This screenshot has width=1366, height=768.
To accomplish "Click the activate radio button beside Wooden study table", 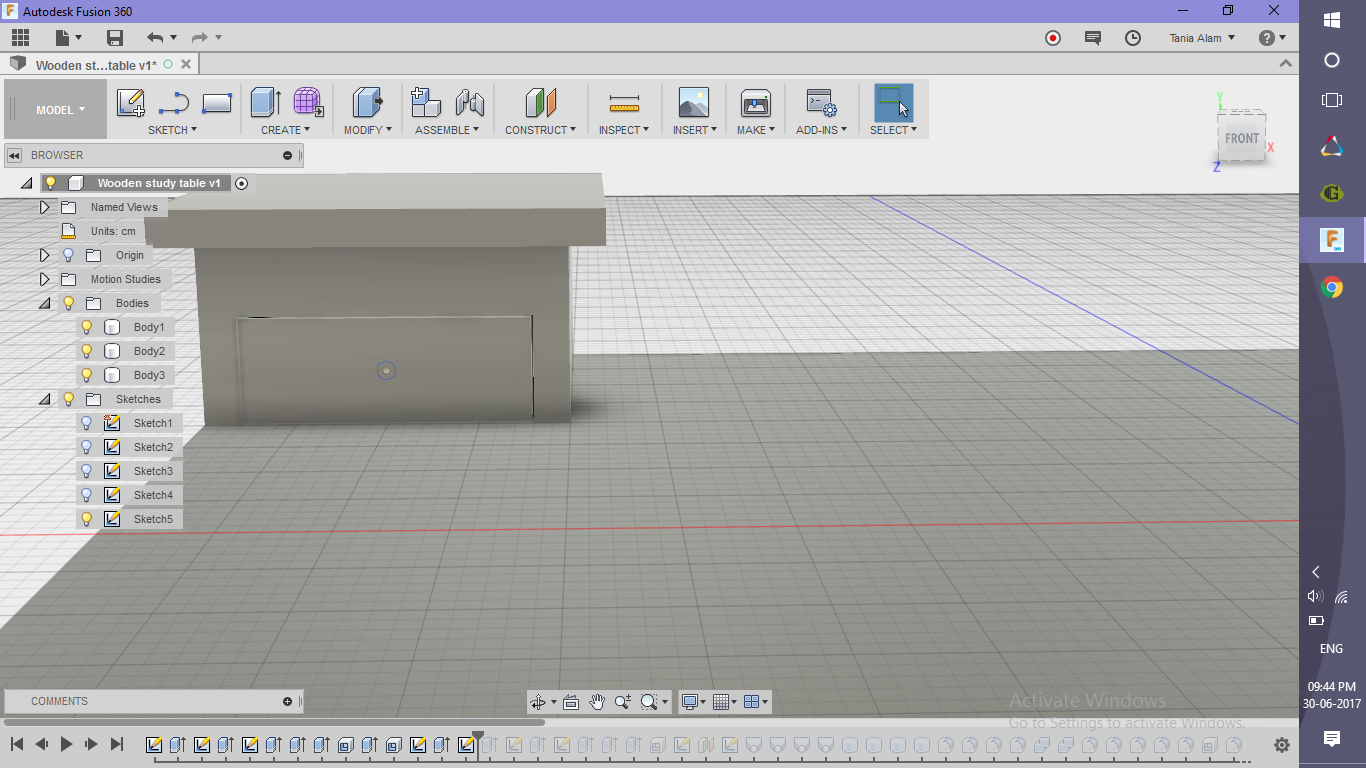I will coord(242,184).
